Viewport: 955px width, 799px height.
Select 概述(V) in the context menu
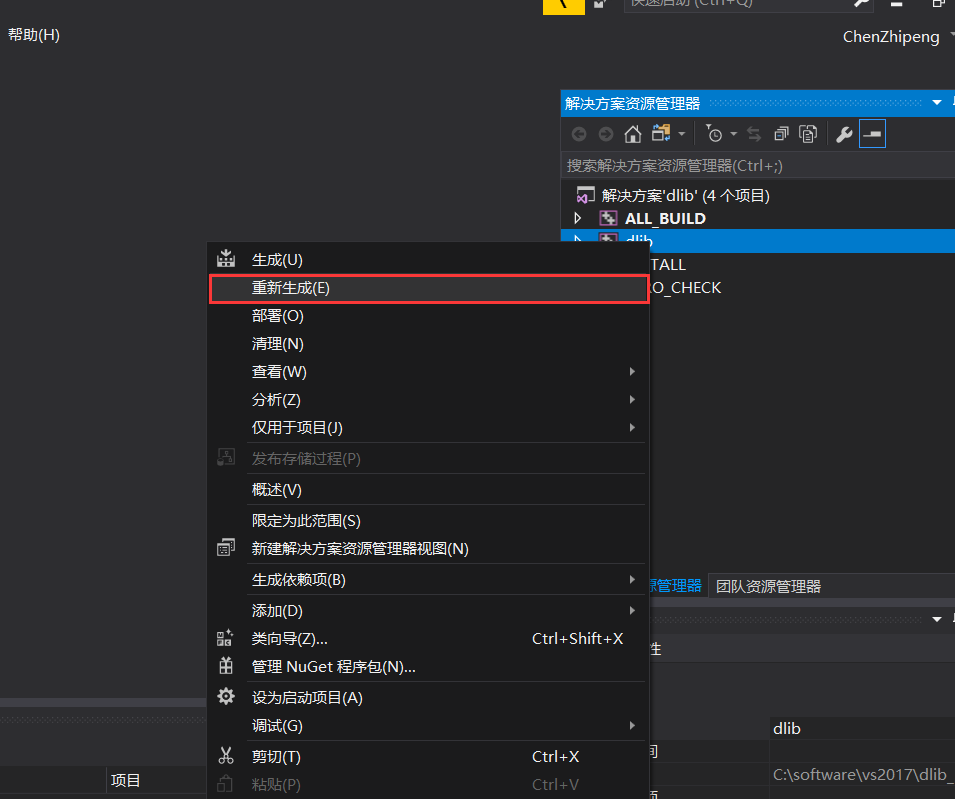[x=428, y=490]
